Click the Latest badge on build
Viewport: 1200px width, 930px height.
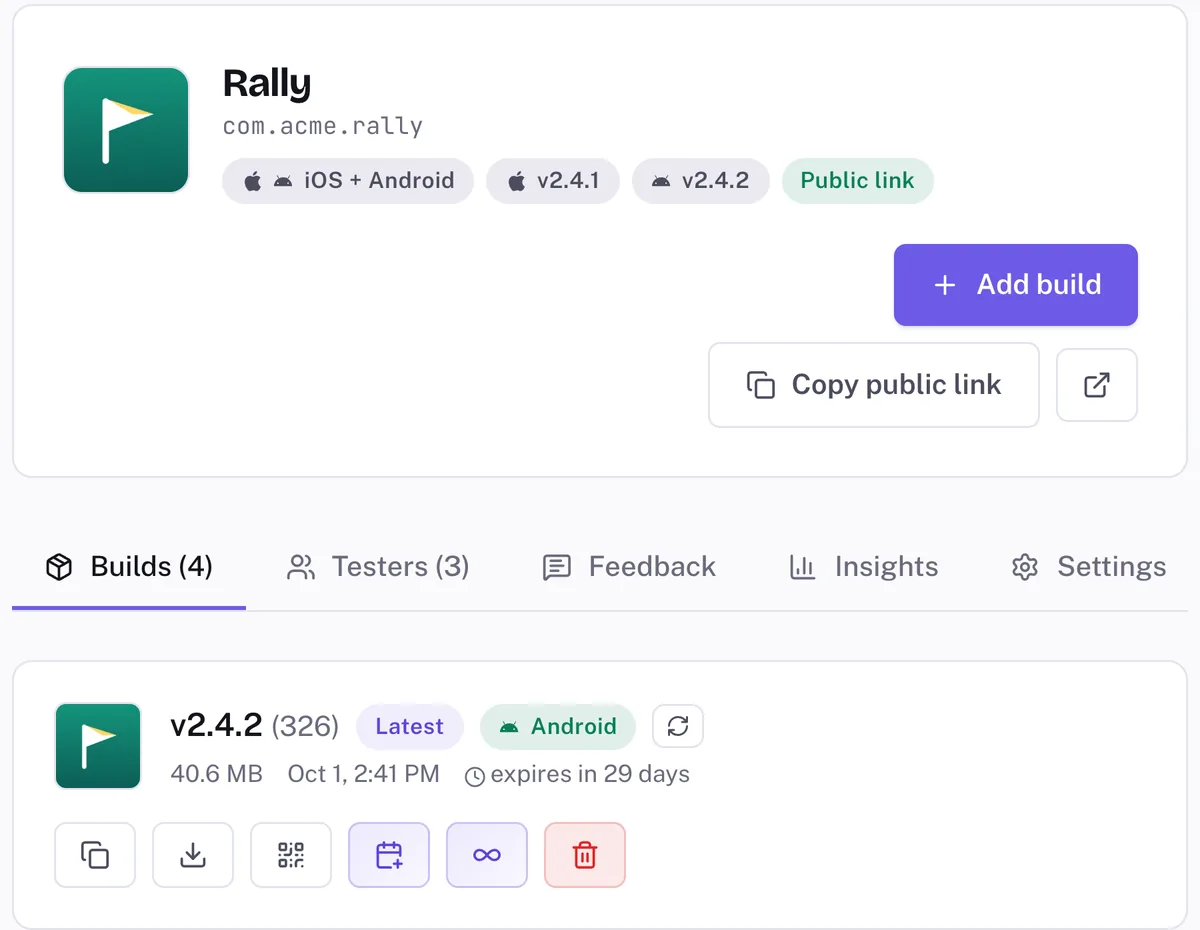(410, 727)
